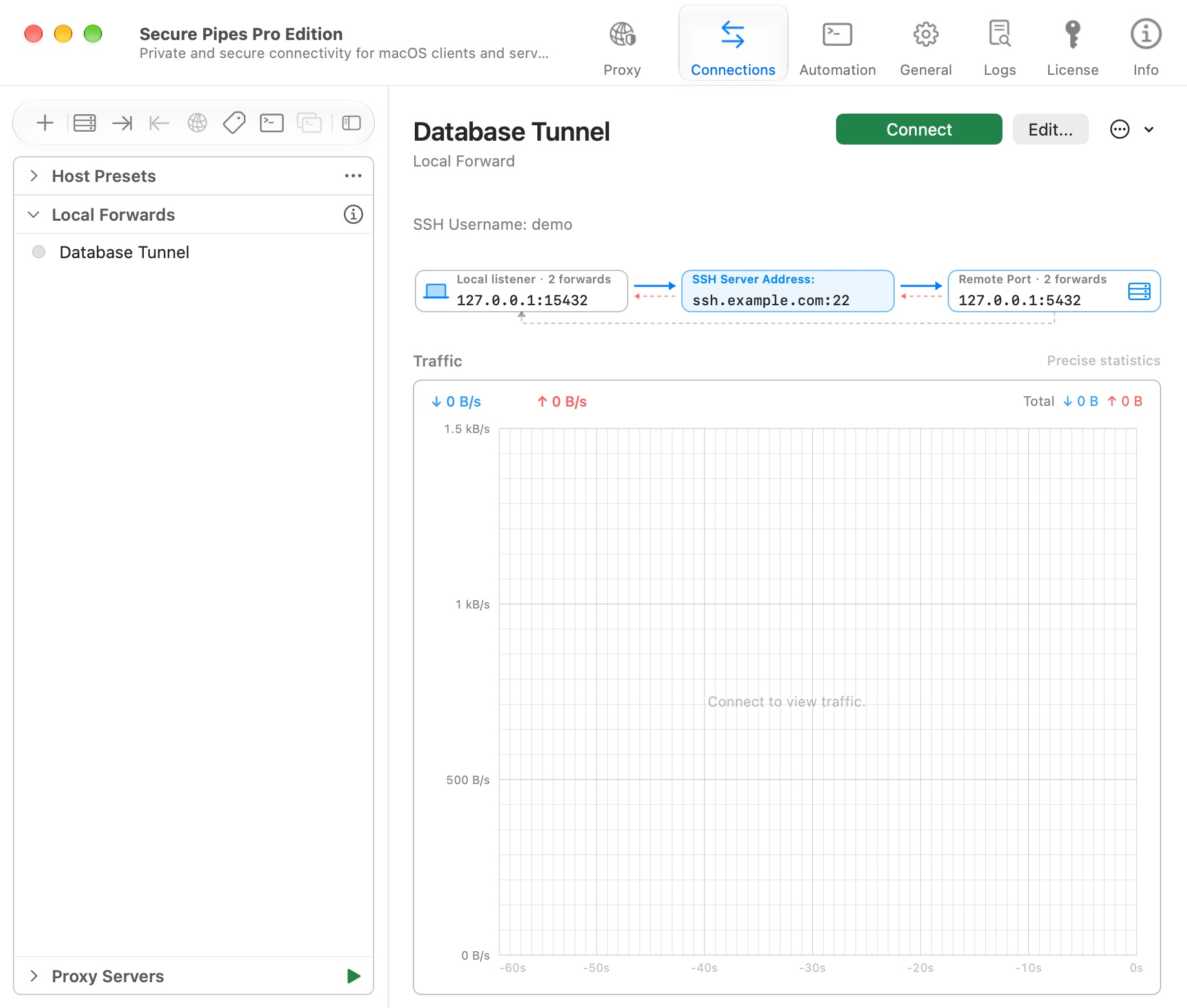Click the remote forward arrow icon
Screen dimensions: 1187x1008
[159, 123]
